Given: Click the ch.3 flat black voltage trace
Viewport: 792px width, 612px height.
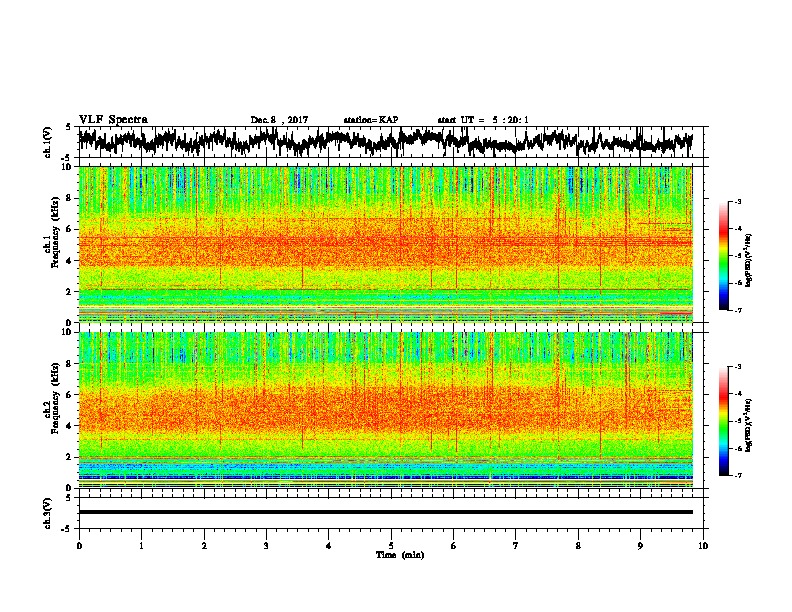Looking at the screenshot, I should pyautogui.click(x=385, y=512).
